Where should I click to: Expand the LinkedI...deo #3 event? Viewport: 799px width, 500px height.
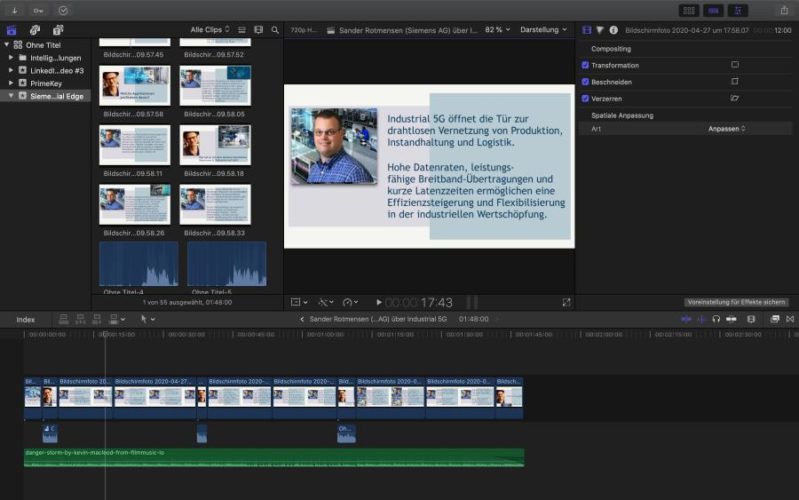click(11, 70)
